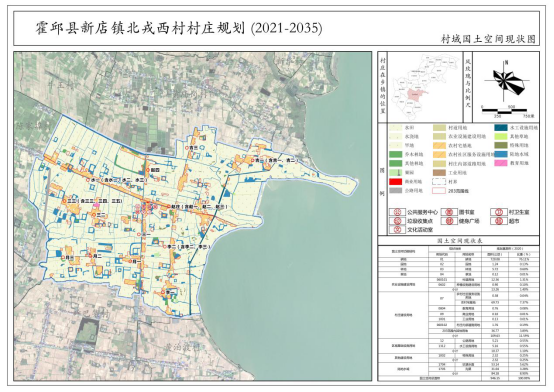Click the dark teal 水工设施用地 swatch
554x392 pixels.
[x=501, y=127]
